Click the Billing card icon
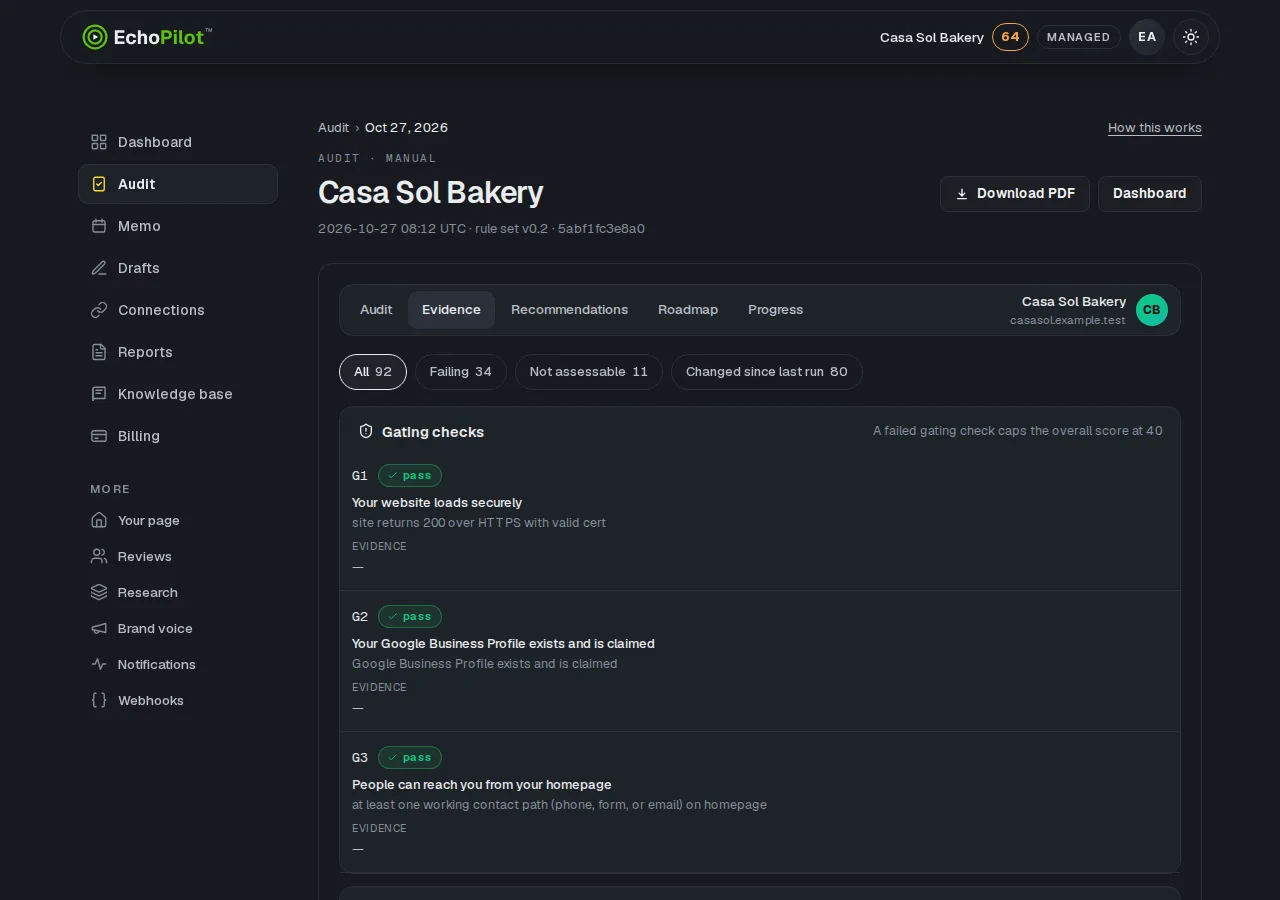 pyautogui.click(x=99, y=436)
